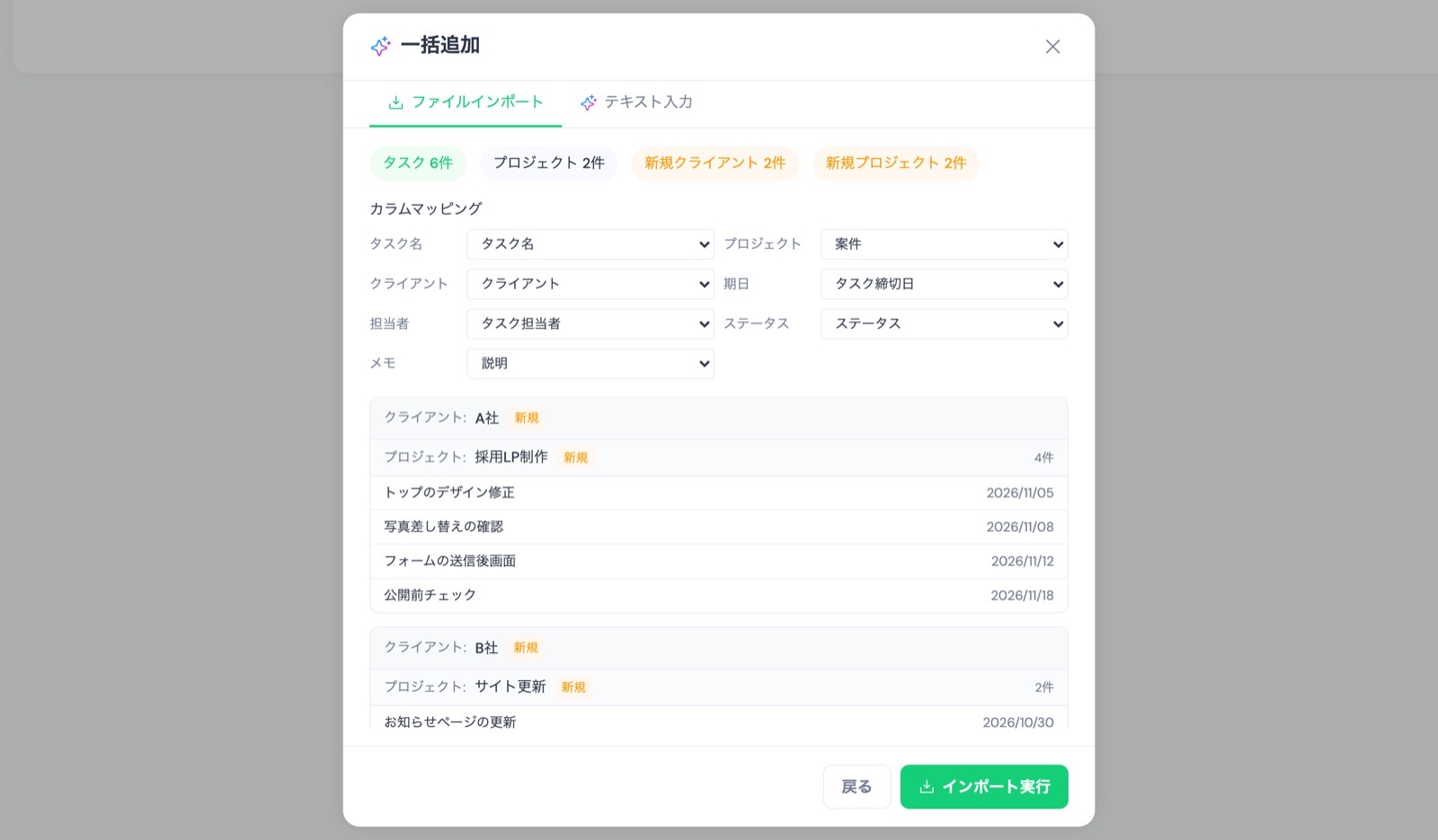Image resolution: width=1438 pixels, height=840 pixels.
Task: Click the sparkle icon beside 一括追加 title
Action: (x=381, y=46)
